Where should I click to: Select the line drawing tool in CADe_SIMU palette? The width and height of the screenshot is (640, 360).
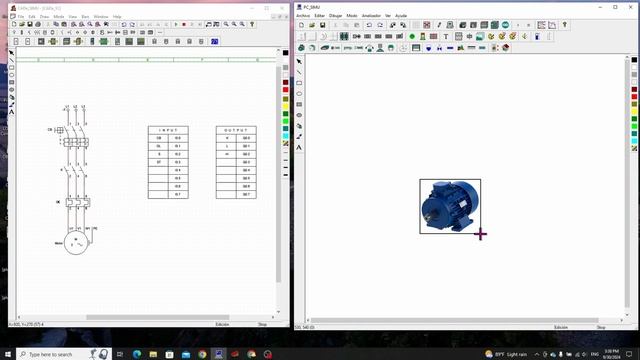click(11, 60)
